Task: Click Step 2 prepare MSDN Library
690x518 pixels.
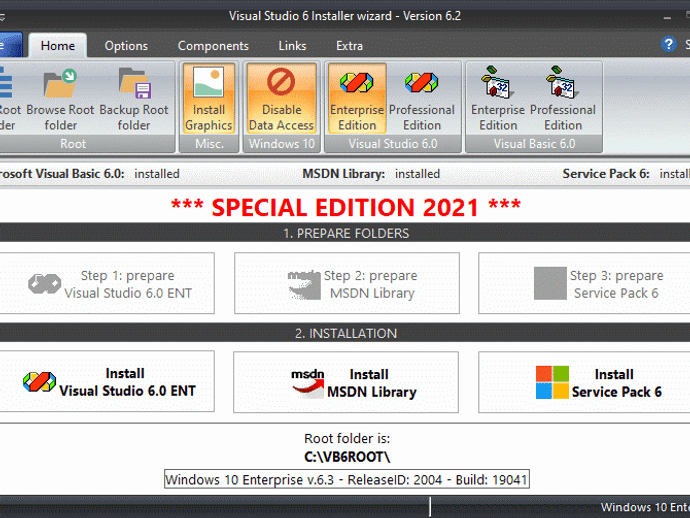Action: 347,283
